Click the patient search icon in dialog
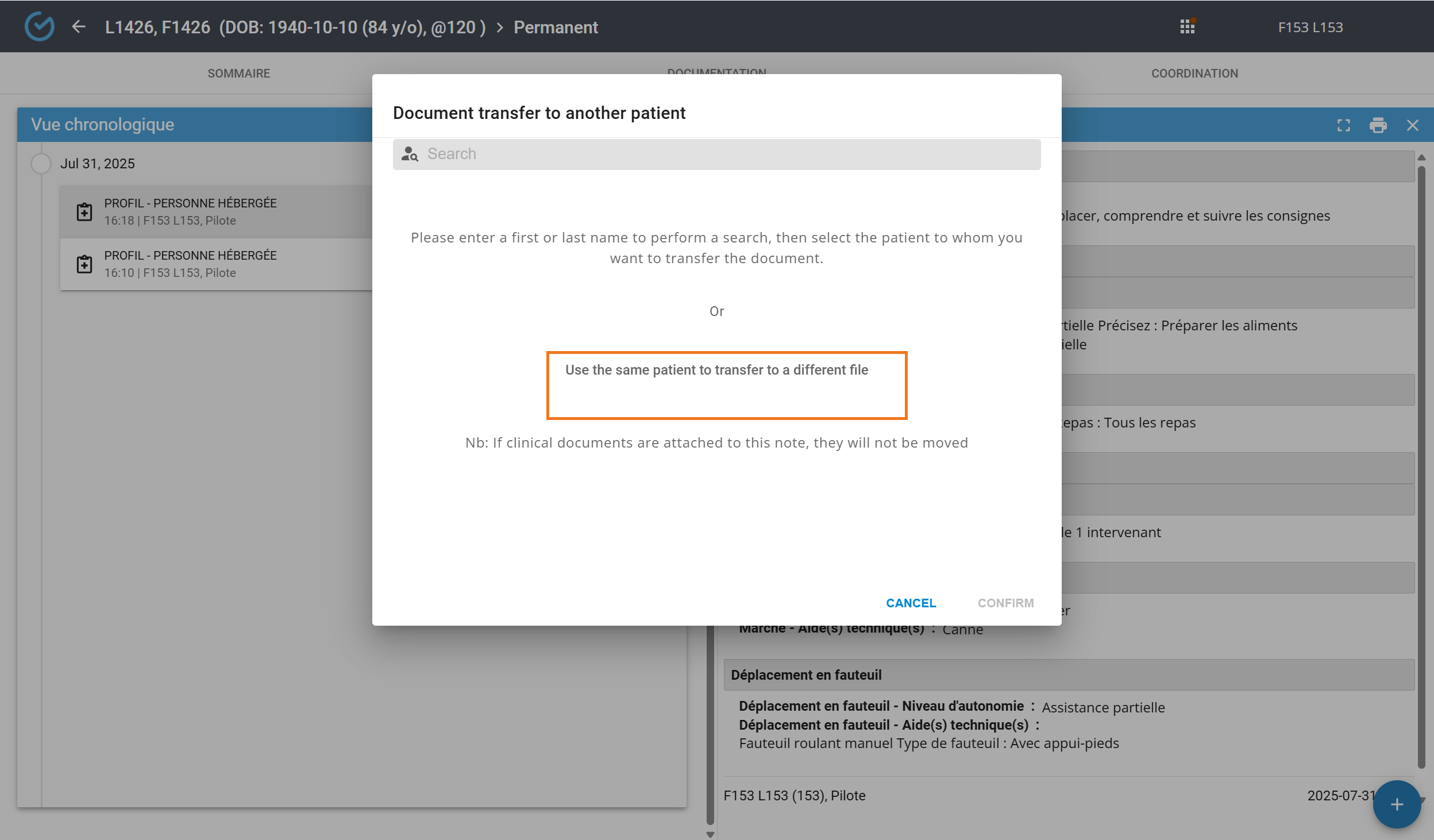 410,154
